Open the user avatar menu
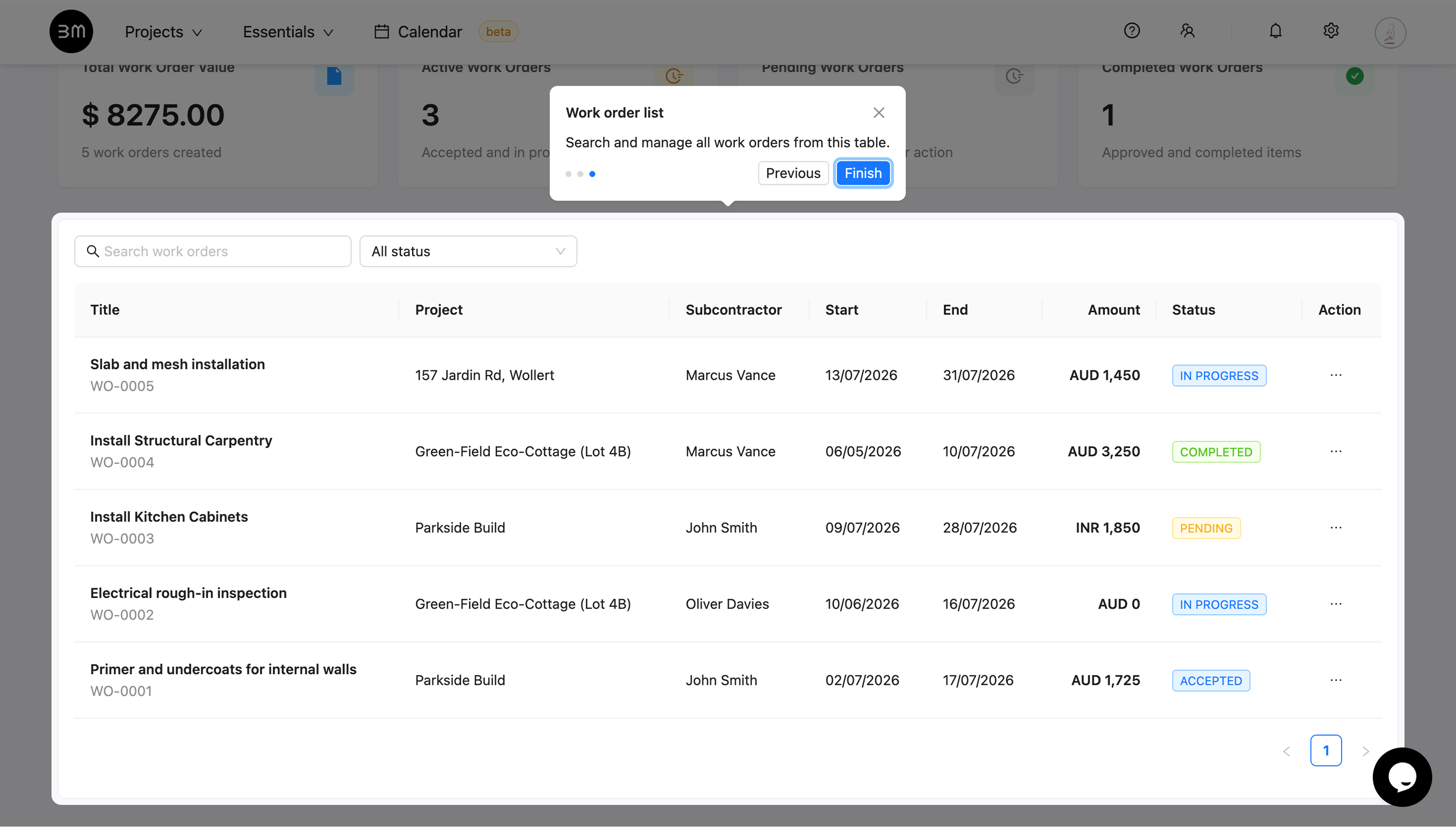Screen dimensions: 1456x827 pyautogui.click(x=1390, y=32)
